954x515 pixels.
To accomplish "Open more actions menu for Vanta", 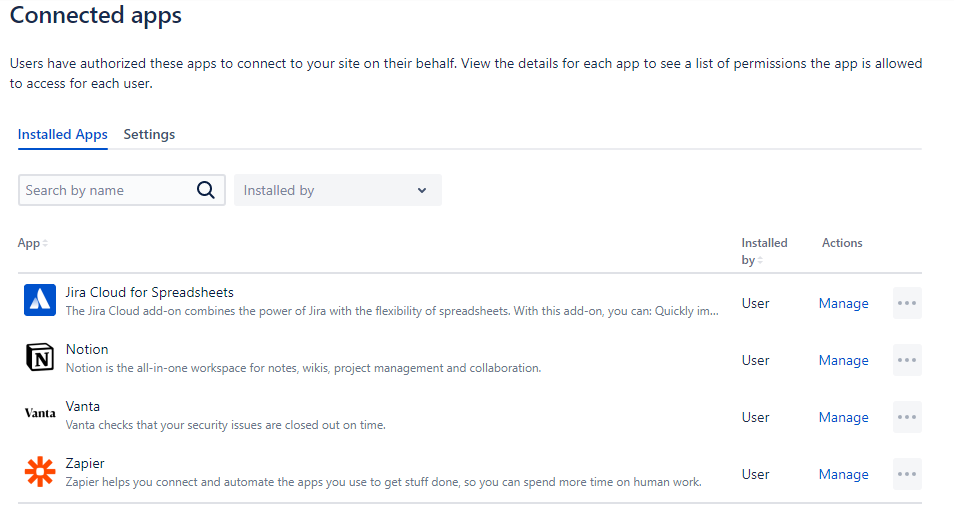I will [907, 417].
